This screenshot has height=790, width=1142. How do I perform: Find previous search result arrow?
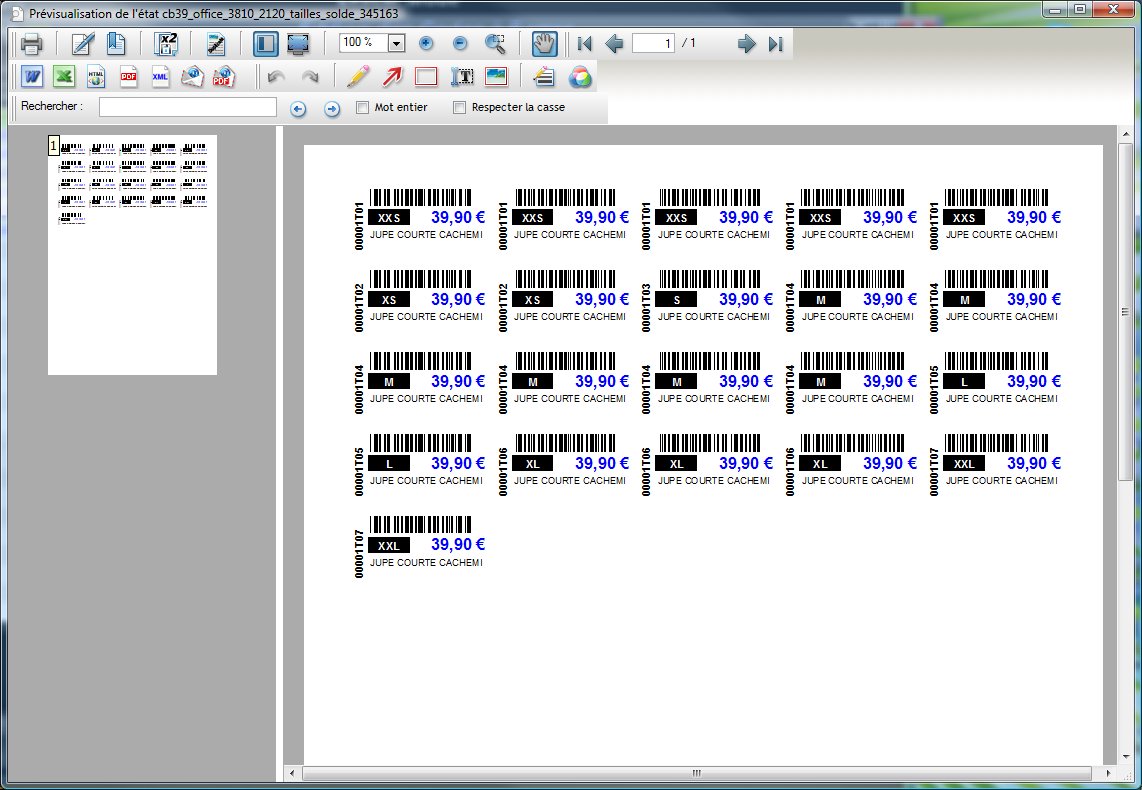[298, 108]
